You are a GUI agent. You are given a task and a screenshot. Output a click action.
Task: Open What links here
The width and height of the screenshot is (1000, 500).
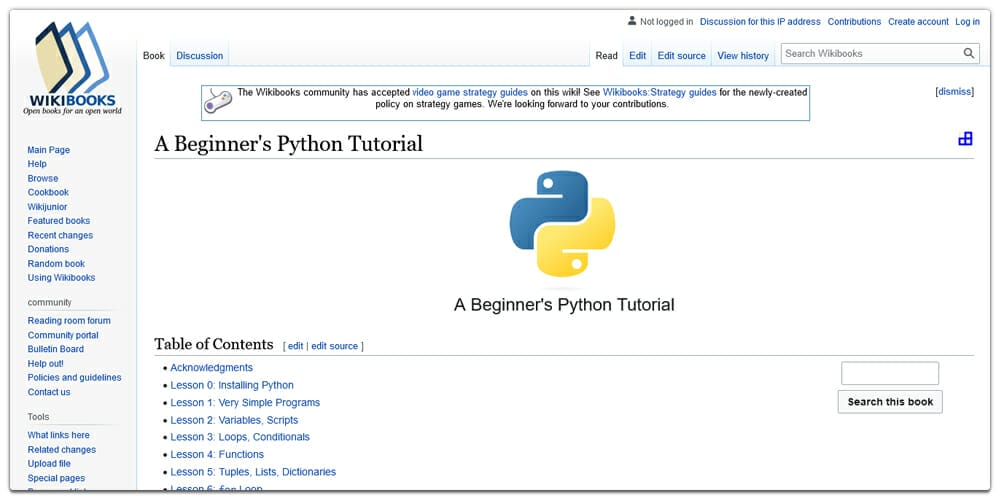click(x=59, y=435)
